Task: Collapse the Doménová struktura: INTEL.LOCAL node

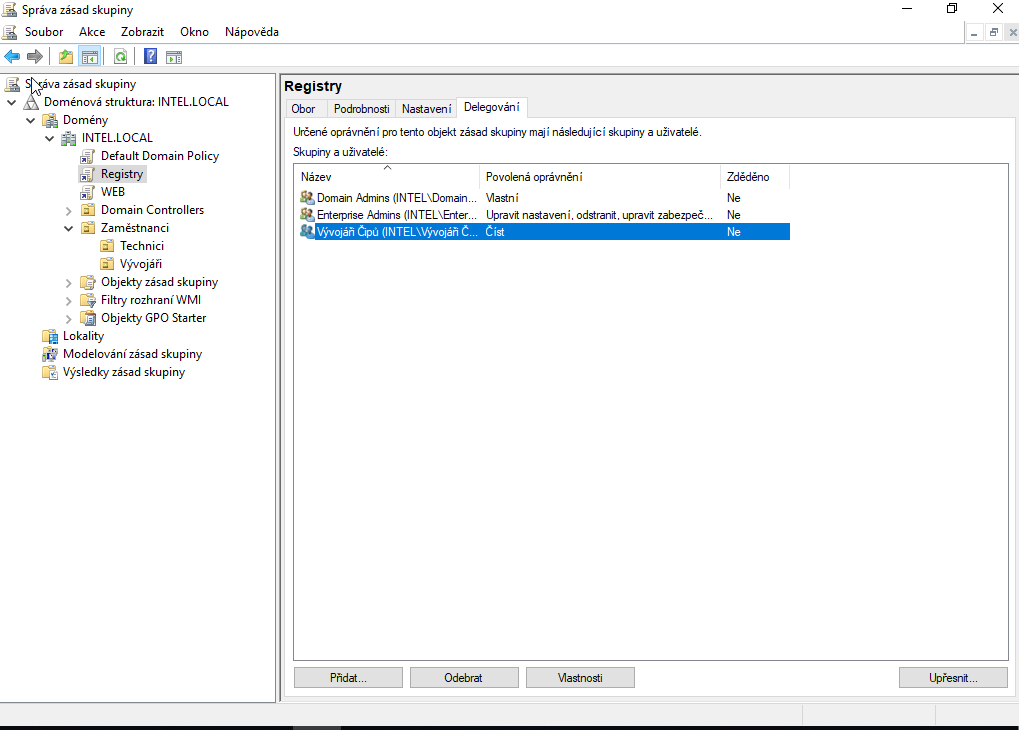Action: [x=12, y=102]
